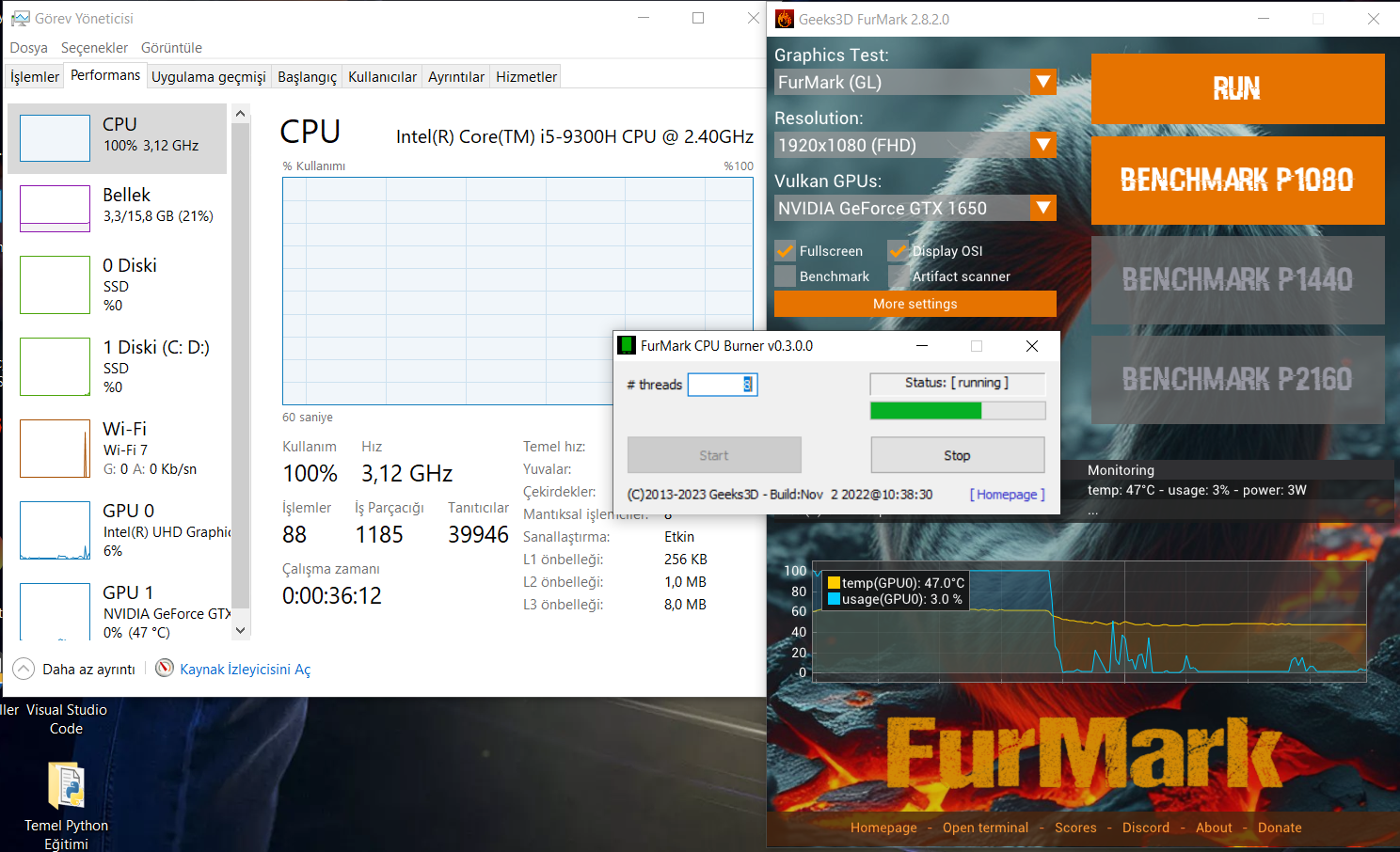The image size is (1400, 852).
Task: Click the Visual Studio Code desktop shortcut label
Action: coord(66,719)
